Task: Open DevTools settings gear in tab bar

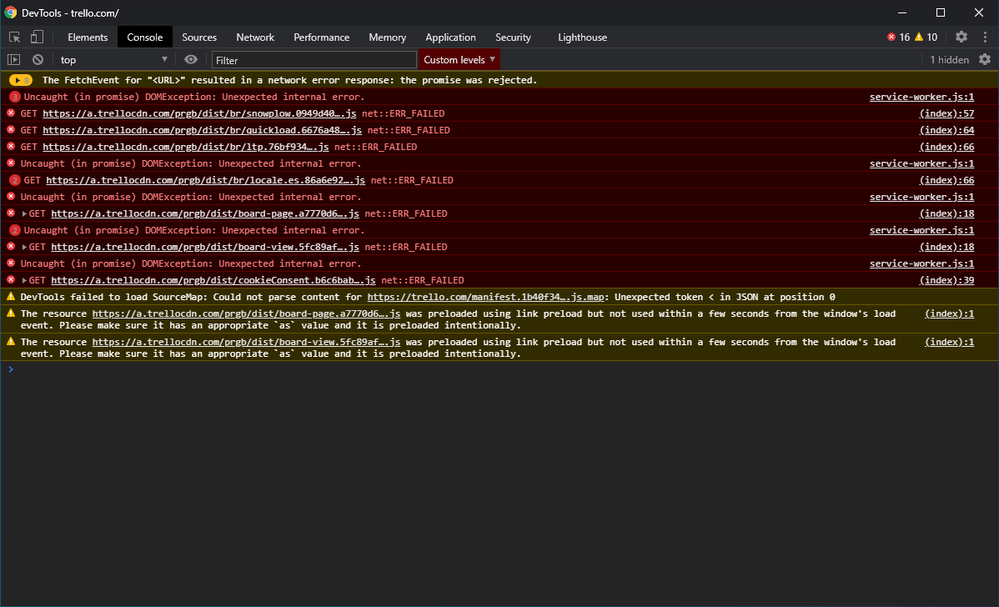Action: click(961, 37)
